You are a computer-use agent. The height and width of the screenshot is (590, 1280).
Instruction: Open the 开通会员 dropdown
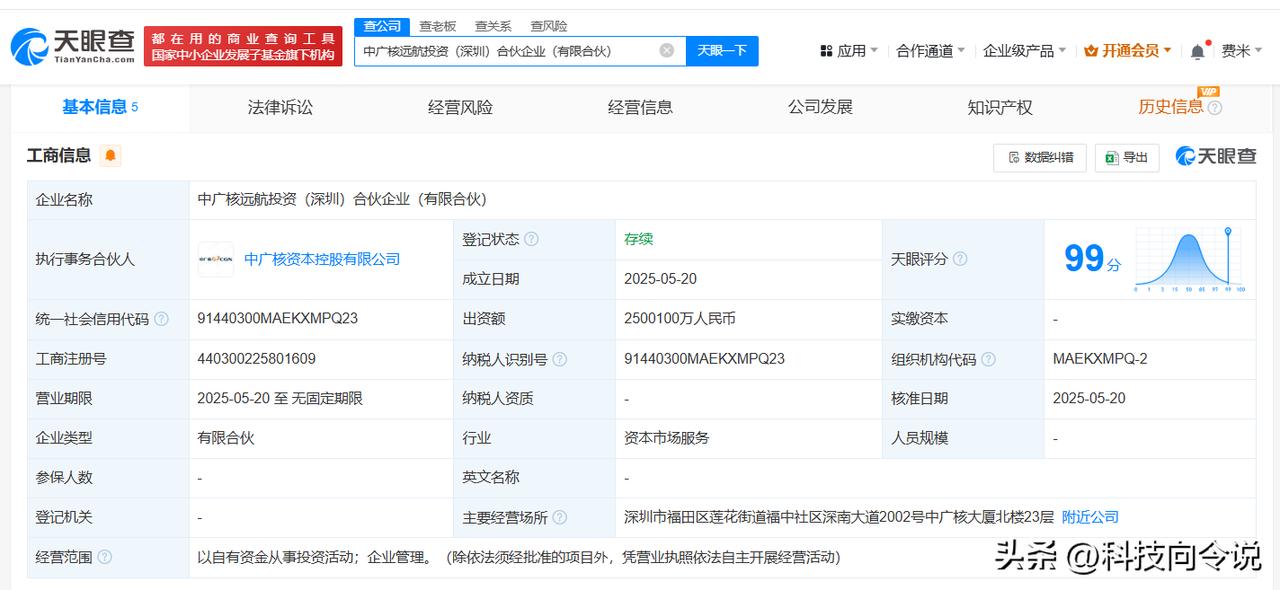point(1128,51)
